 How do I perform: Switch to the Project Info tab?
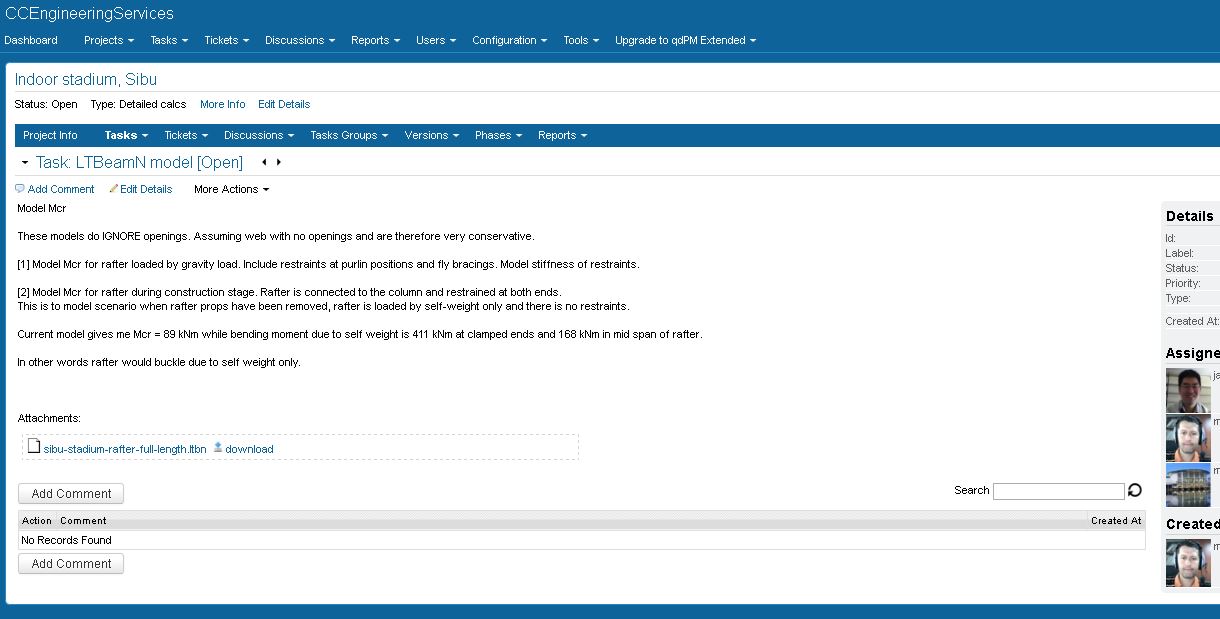click(50, 135)
